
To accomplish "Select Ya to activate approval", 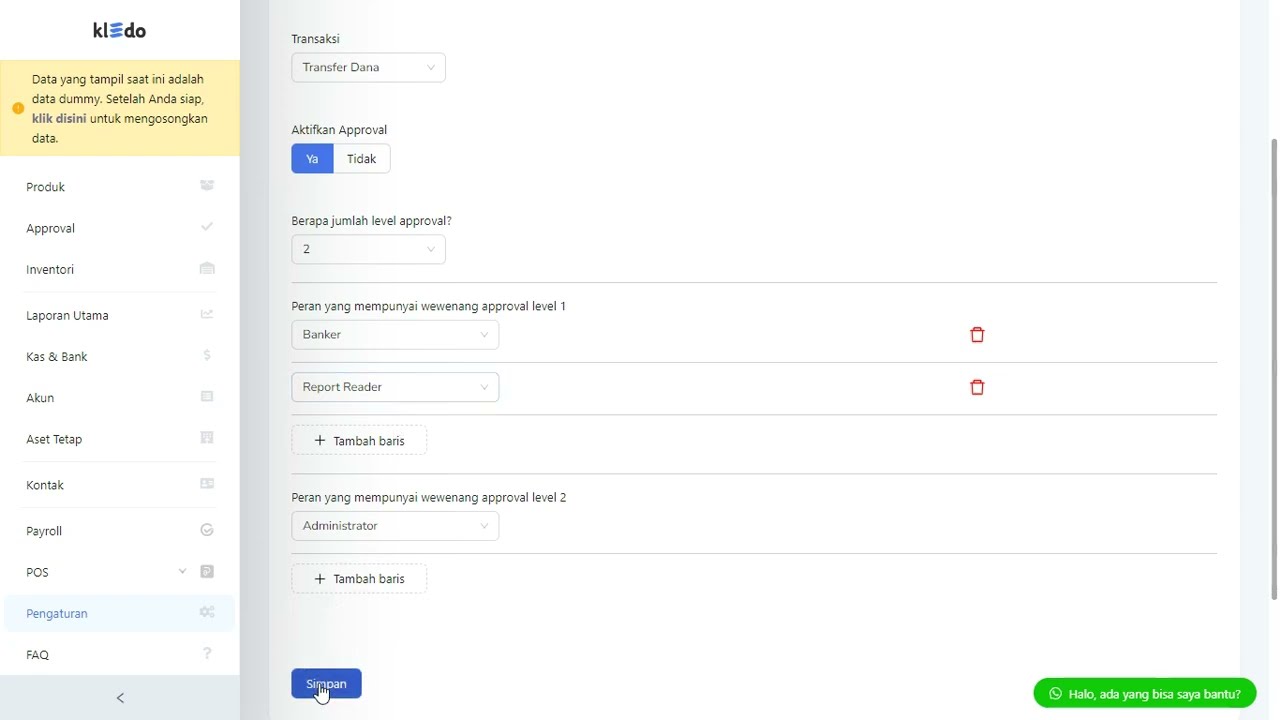I will point(312,159).
